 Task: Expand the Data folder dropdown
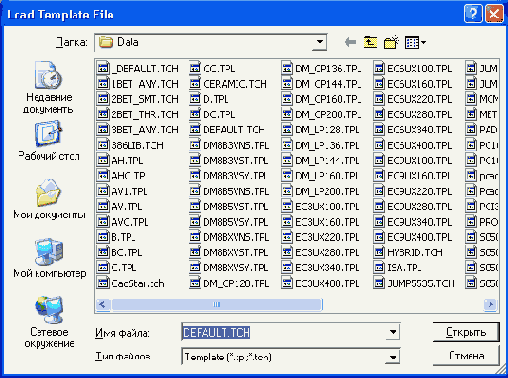[320, 42]
